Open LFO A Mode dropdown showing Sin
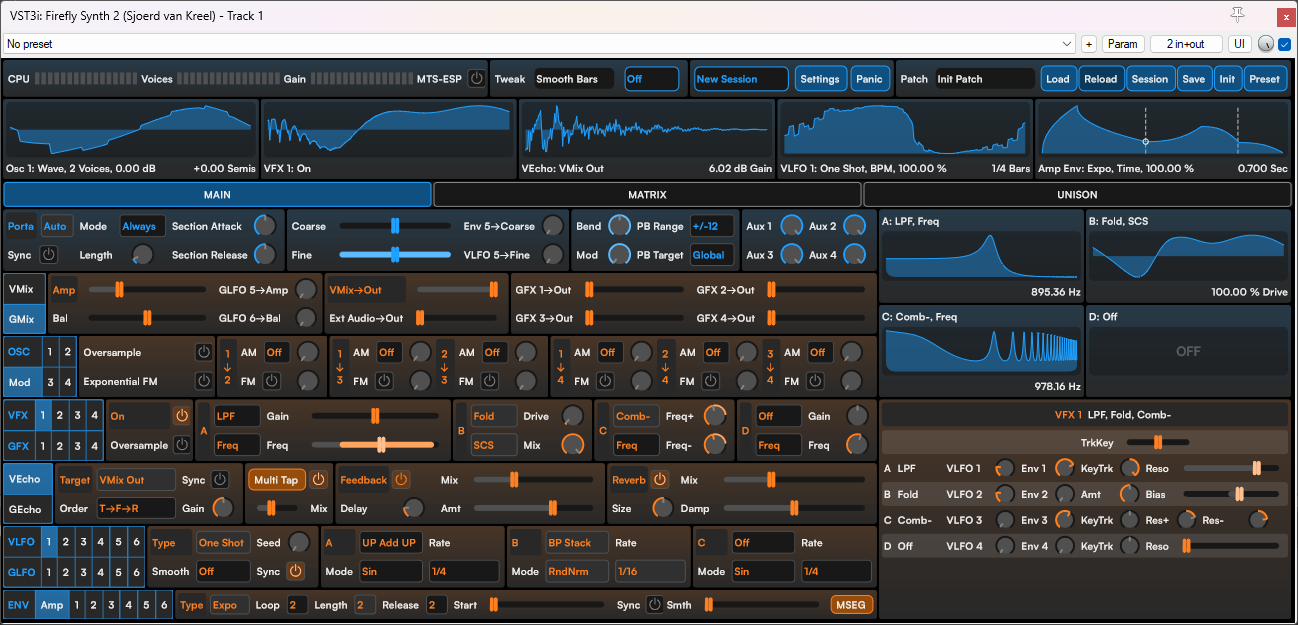This screenshot has width=1298, height=625. (390, 572)
